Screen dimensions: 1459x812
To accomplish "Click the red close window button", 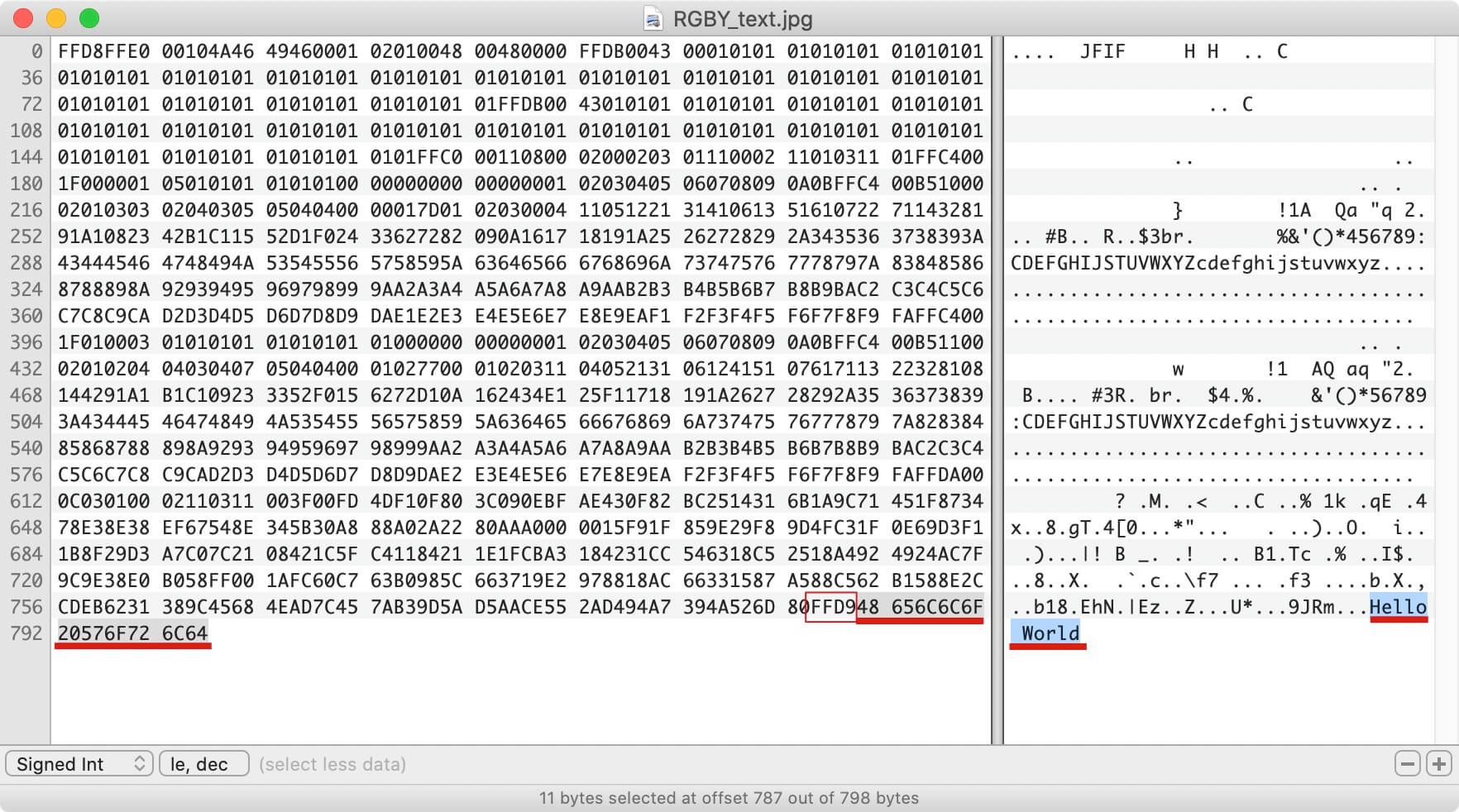I will pyautogui.click(x=23, y=18).
